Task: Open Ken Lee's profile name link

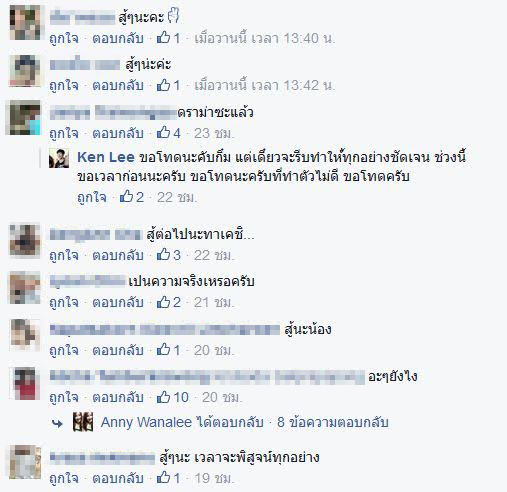Action: click(106, 157)
